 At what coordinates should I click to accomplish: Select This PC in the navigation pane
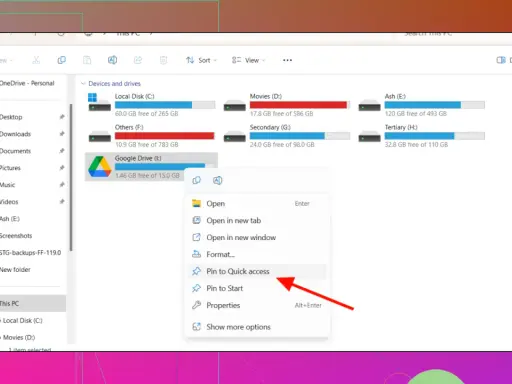click(32, 303)
